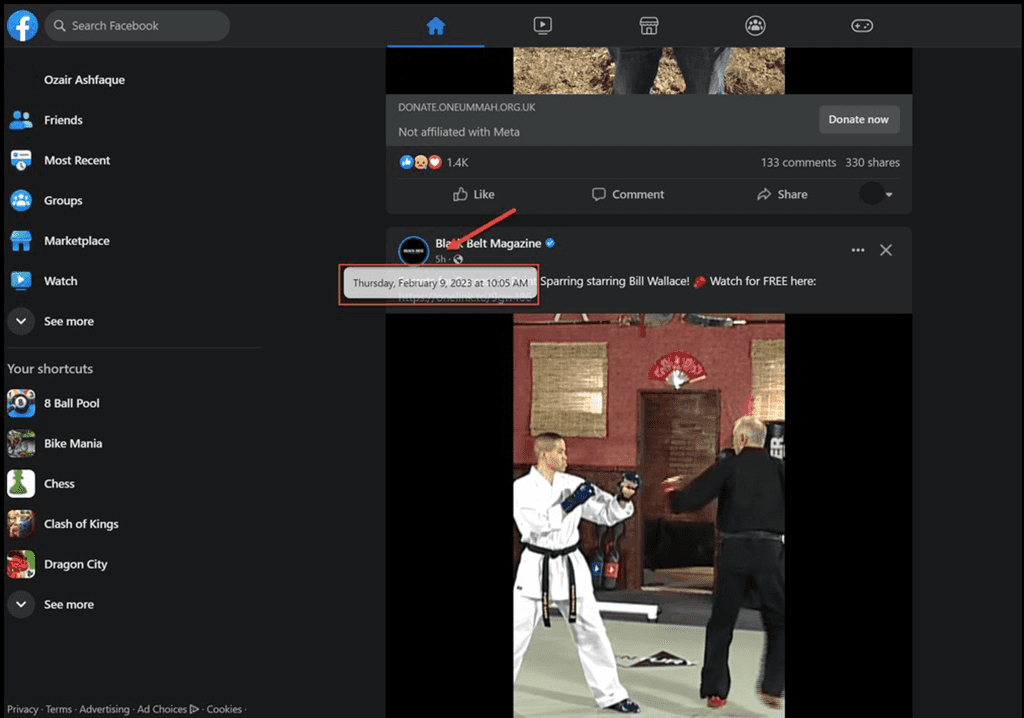Click the Donate now button
Screen dimensions: 1024x718
(858, 118)
